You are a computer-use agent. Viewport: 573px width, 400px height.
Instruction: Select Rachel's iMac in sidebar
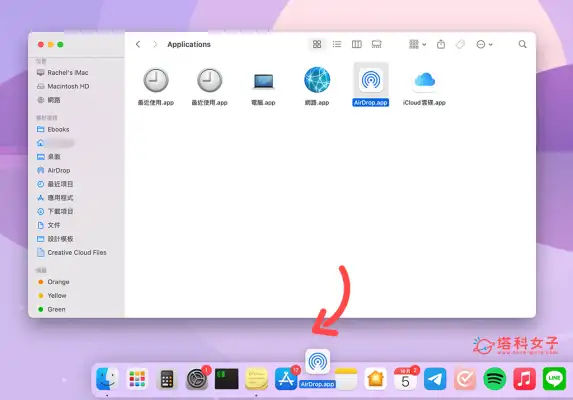click(62, 73)
